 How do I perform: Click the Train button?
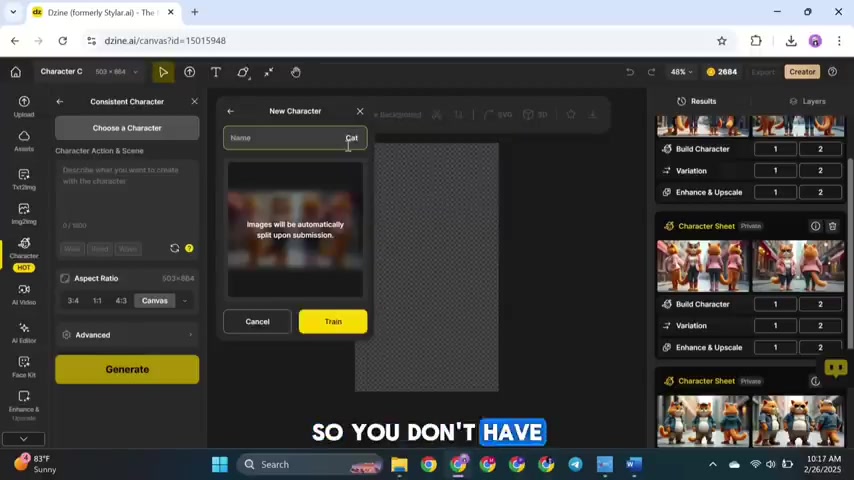pyautogui.click(x=333, y=321)
